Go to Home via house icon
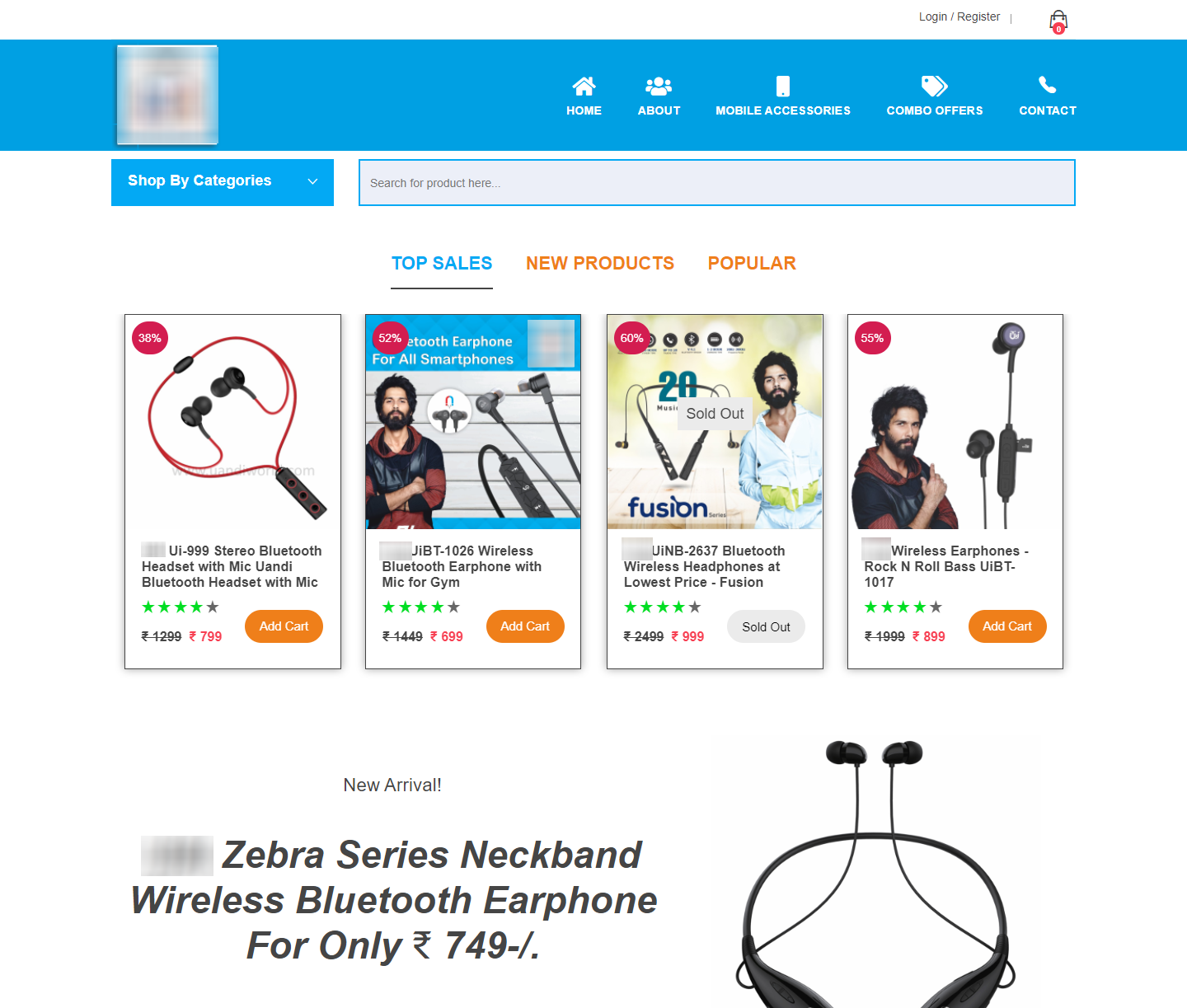Viewport: 1187px width, 1008px height. pyautogui.click(x=584, y=86)
